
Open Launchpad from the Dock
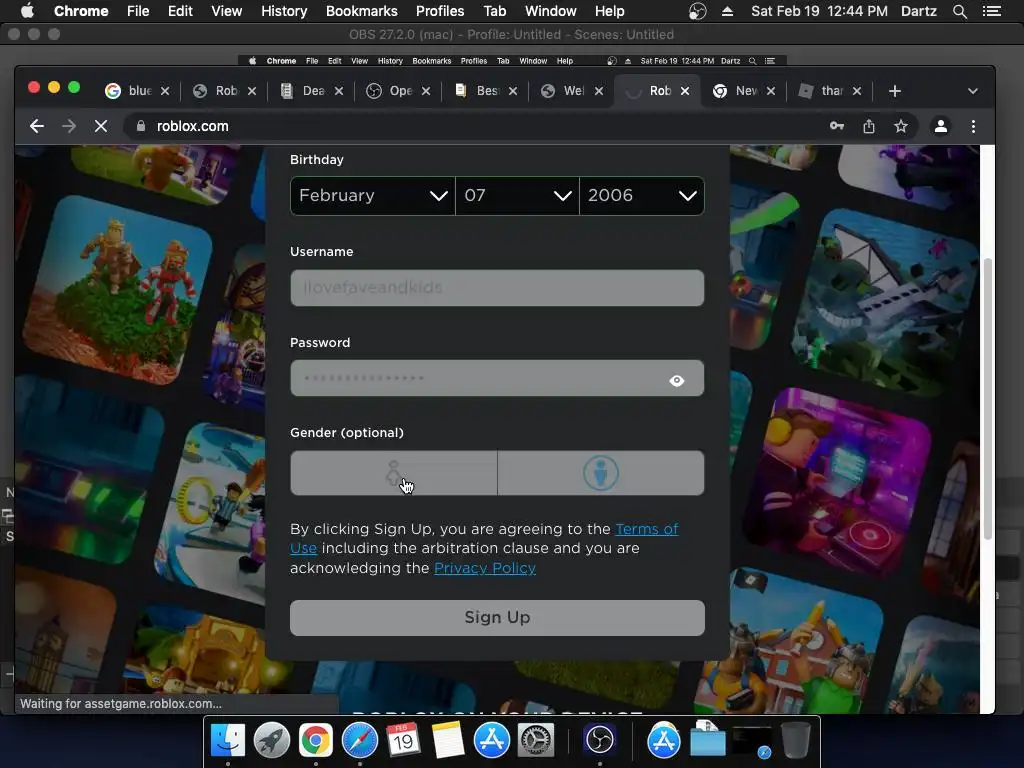[272, 741]
